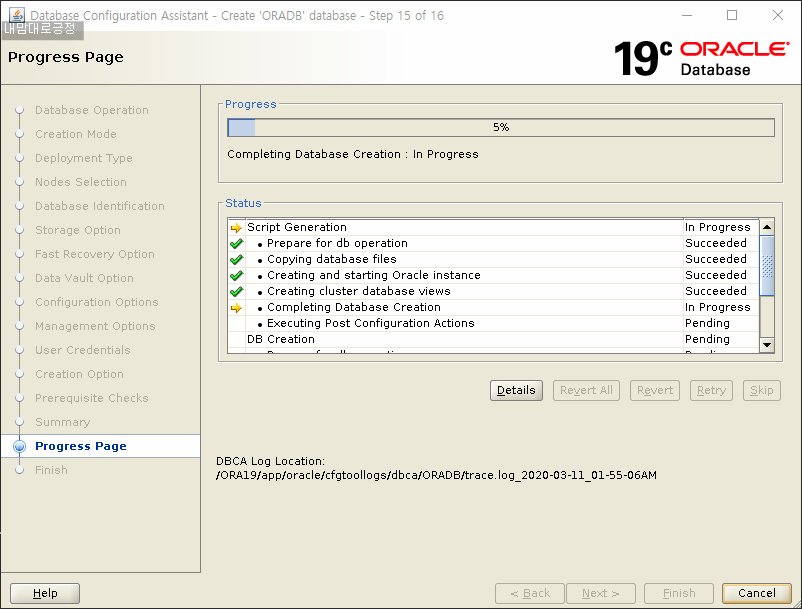Click the Database Operation step bullet
Image resolution: width=802 pixels, height=609 pixels.
point(19,110)
